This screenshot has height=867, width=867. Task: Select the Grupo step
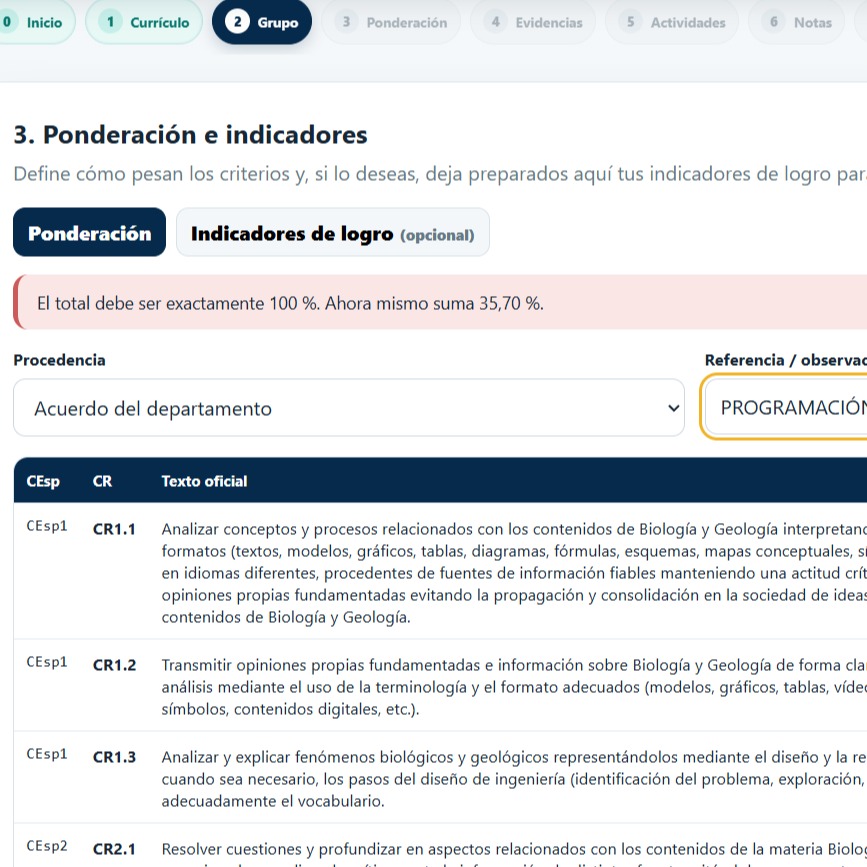[x=262, y=22]
